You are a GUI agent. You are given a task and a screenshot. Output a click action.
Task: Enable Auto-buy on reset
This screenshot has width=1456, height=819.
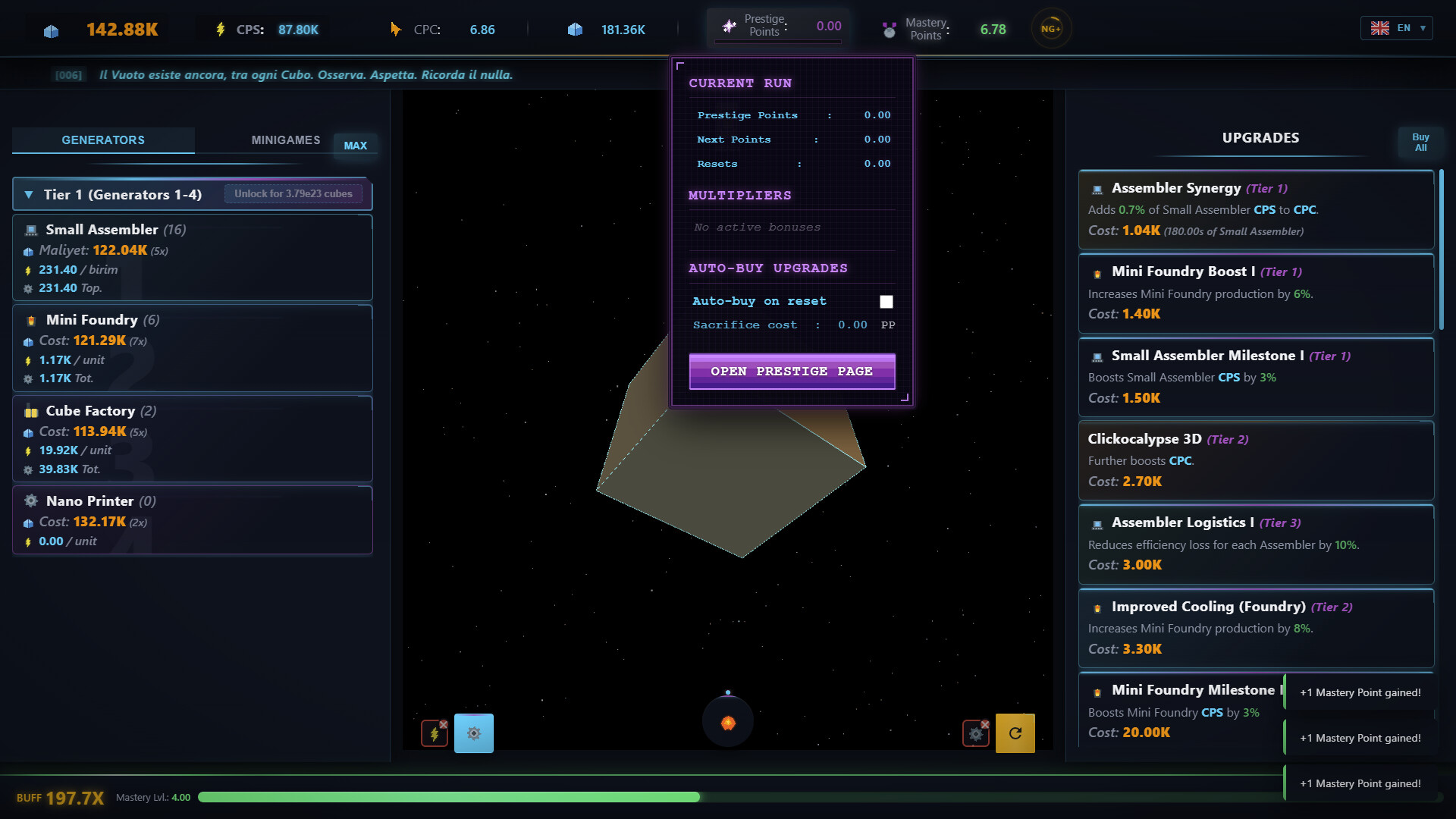click(886, 301)
